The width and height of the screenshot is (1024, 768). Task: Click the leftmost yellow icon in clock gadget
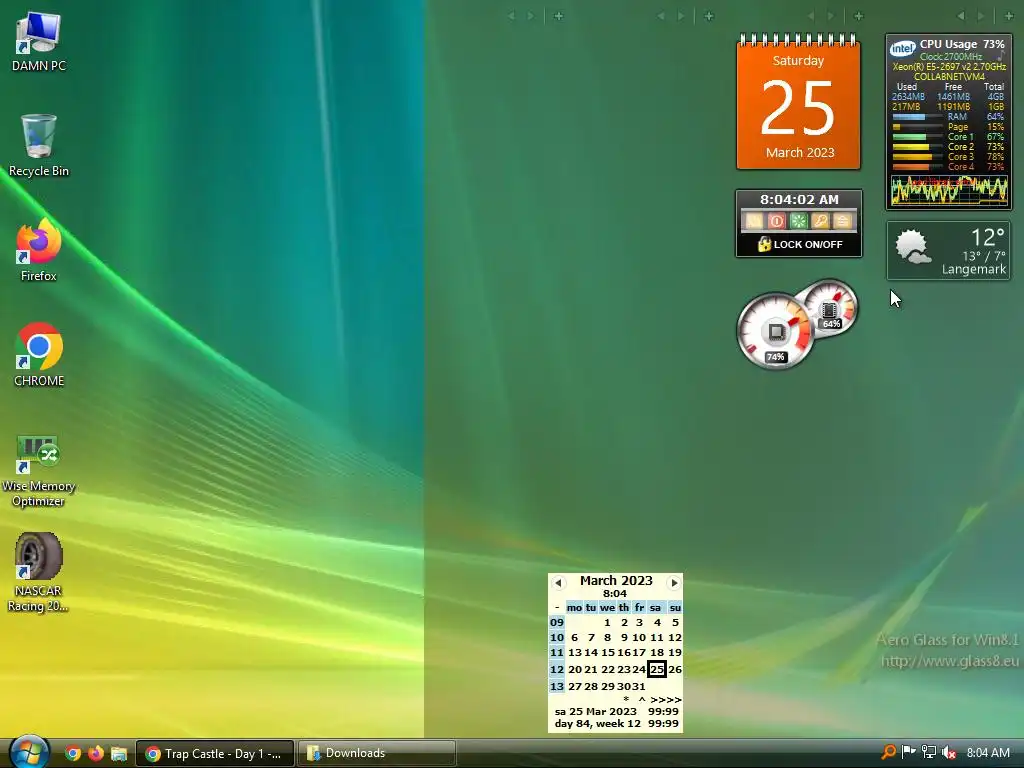pyautogui.click(x=754, y=221)
